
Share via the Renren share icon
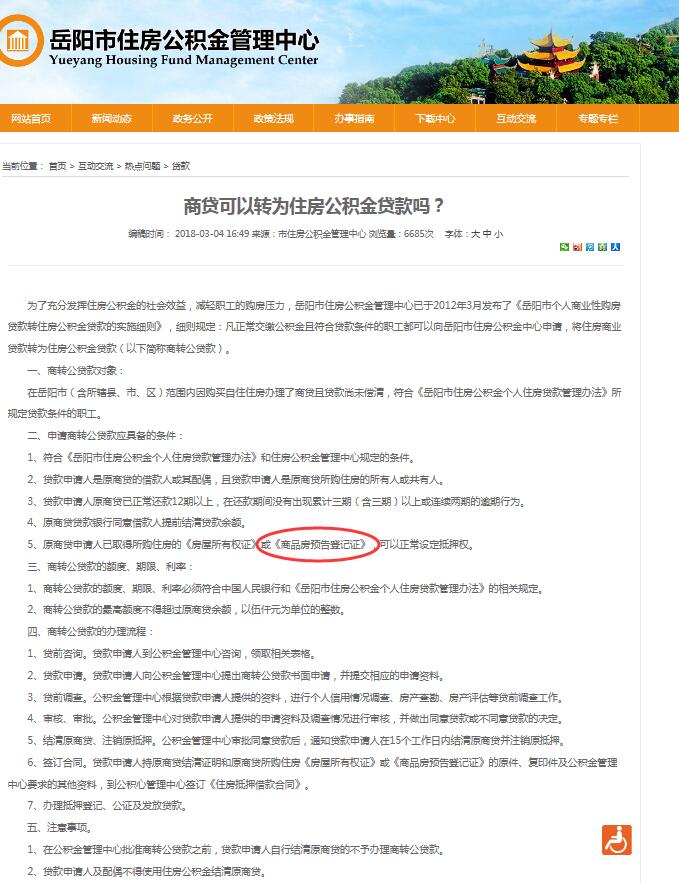(615, 247)
